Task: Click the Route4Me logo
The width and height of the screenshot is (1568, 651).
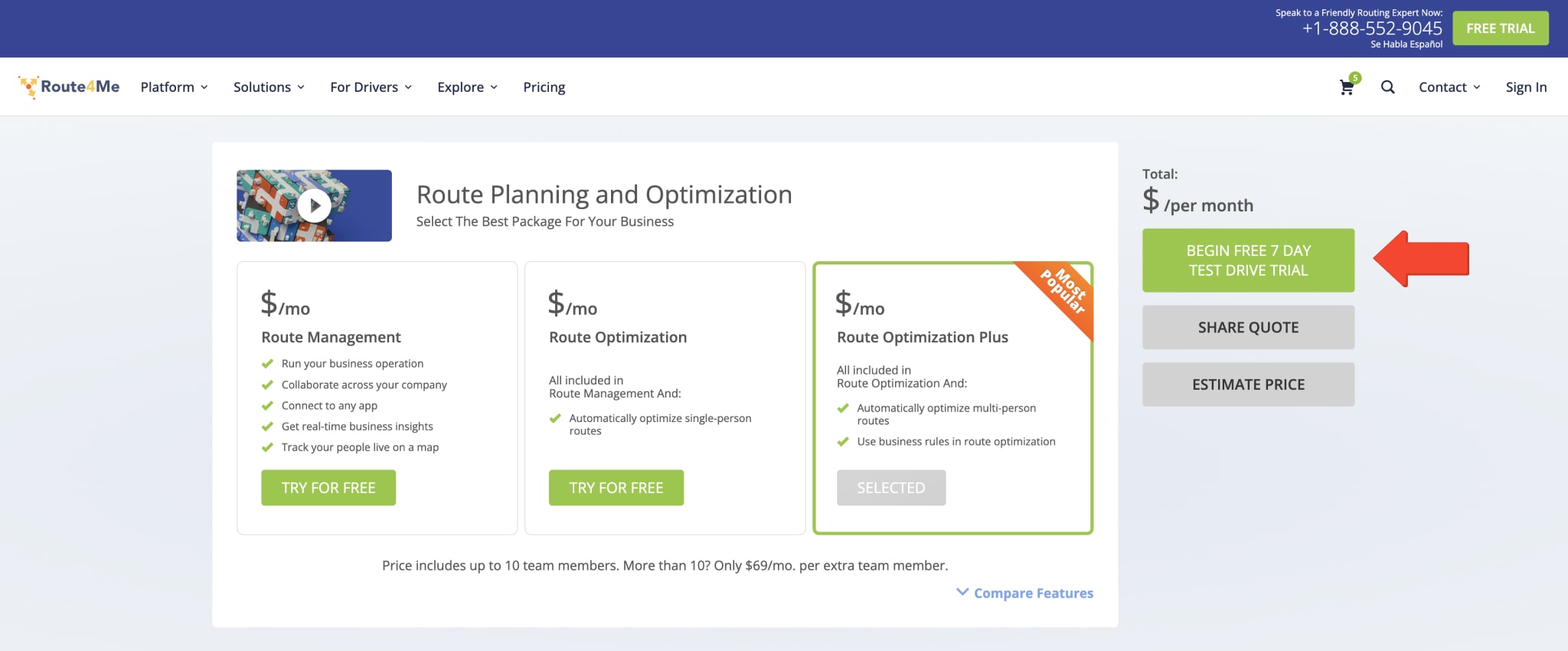Action: coord(69,87)
